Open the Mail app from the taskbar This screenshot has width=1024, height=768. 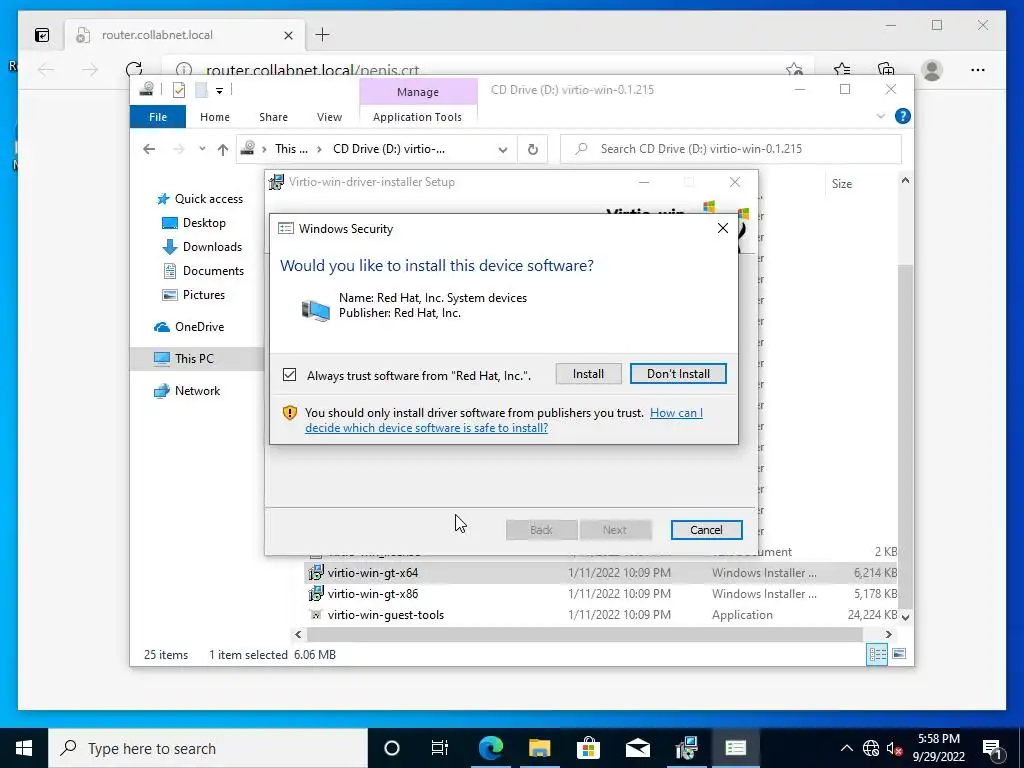(637, 748)
